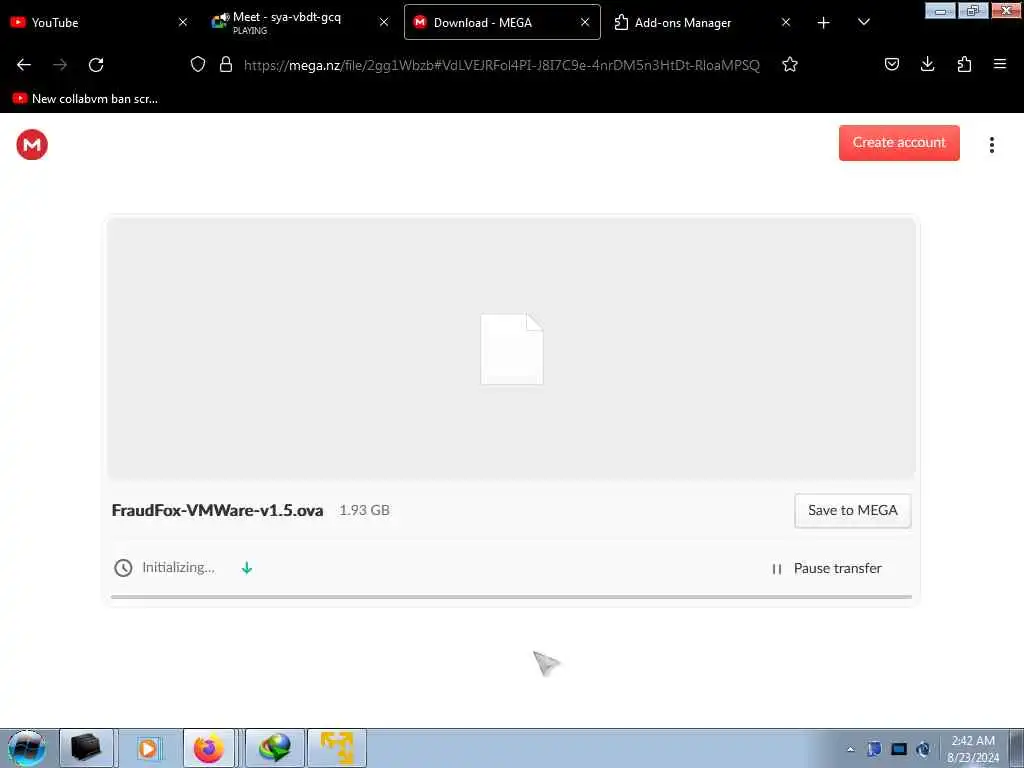Click the tray monitor display icon
This screenshot has width=1024, height=768.
coord(899,749)
